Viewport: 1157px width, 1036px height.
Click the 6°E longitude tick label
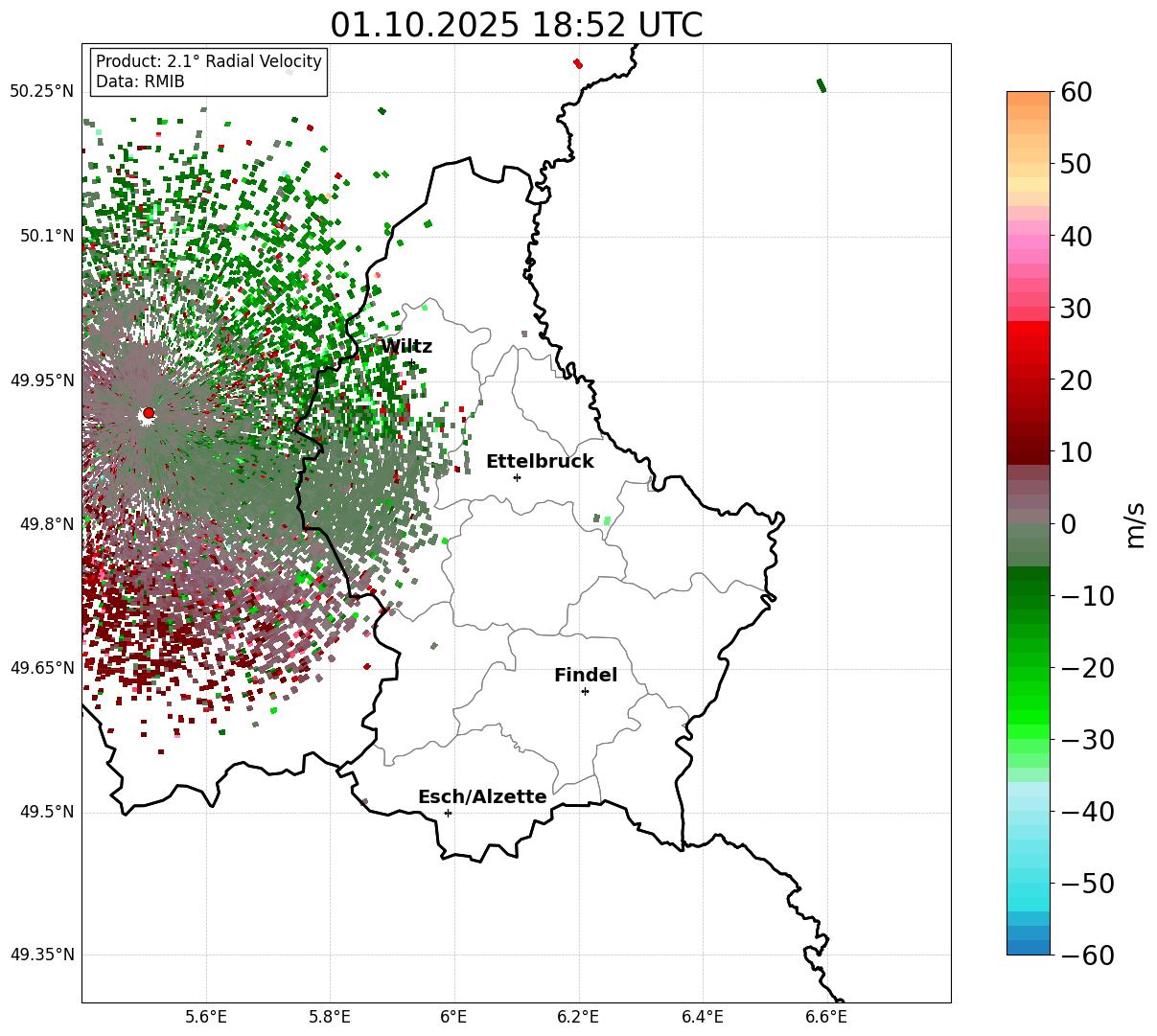(453, 1017)
